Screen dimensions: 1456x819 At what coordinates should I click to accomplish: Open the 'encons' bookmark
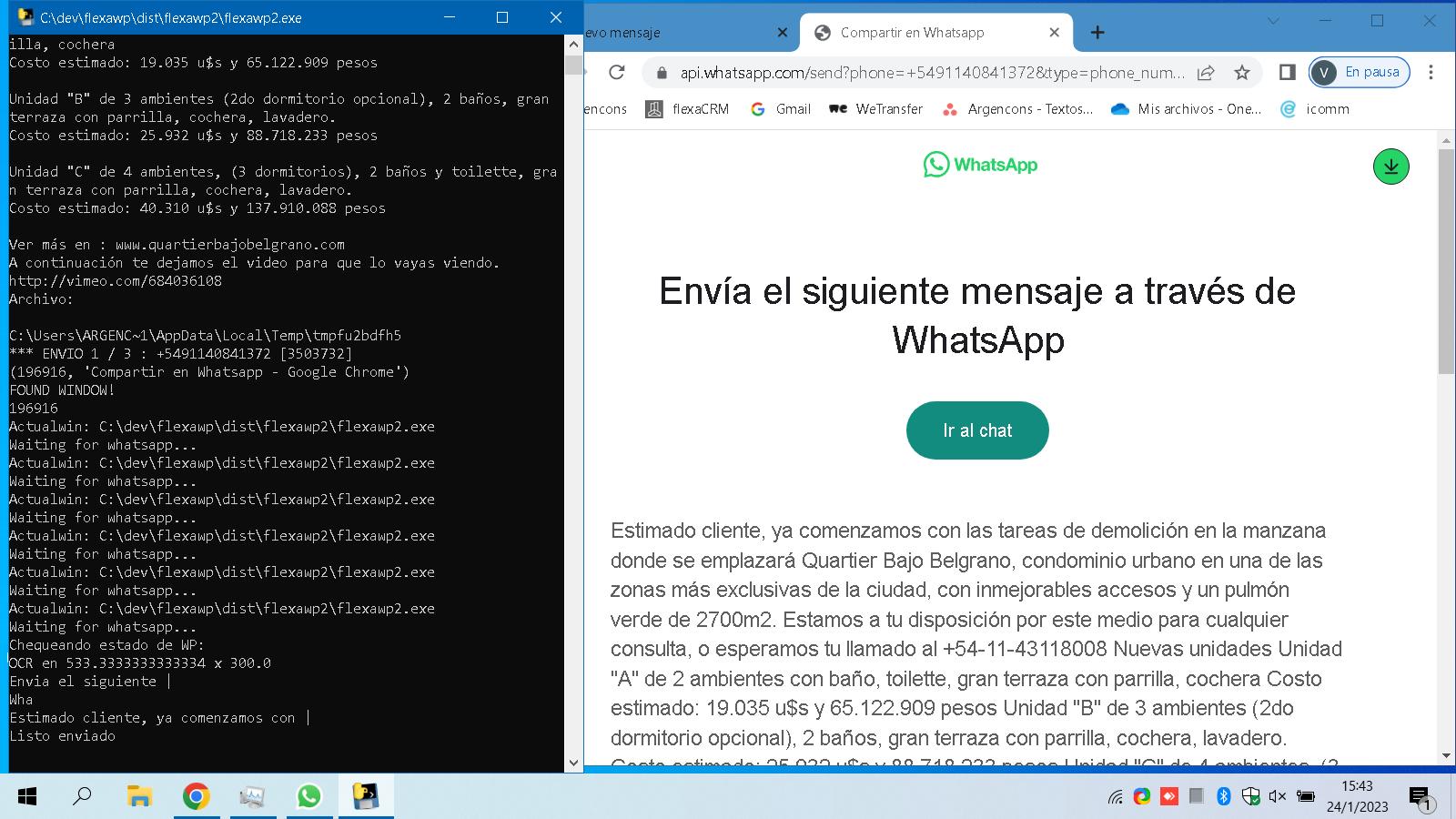pyautogui.click(x=606, y=109)
